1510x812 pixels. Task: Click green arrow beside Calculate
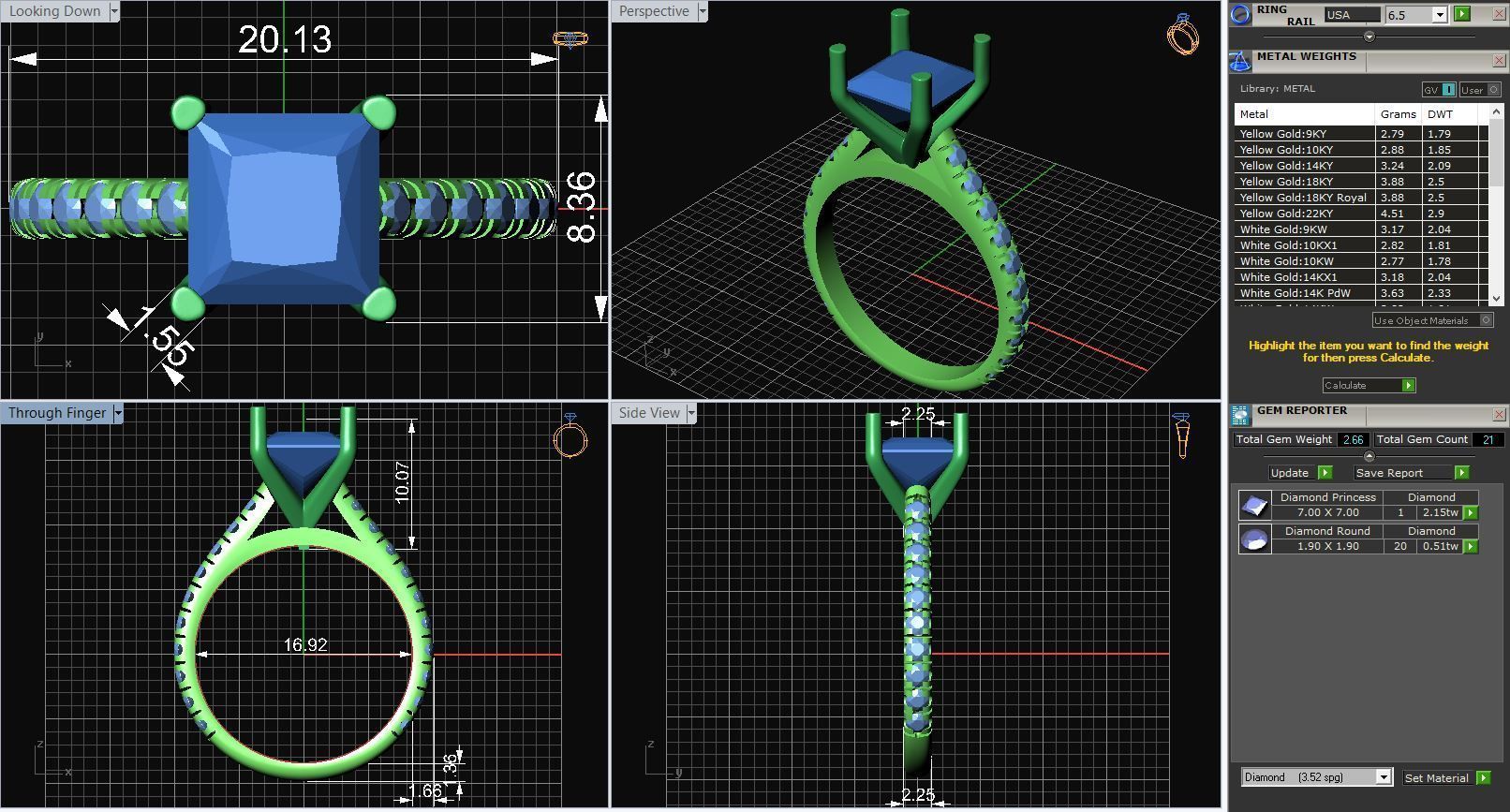[1408, 386]
